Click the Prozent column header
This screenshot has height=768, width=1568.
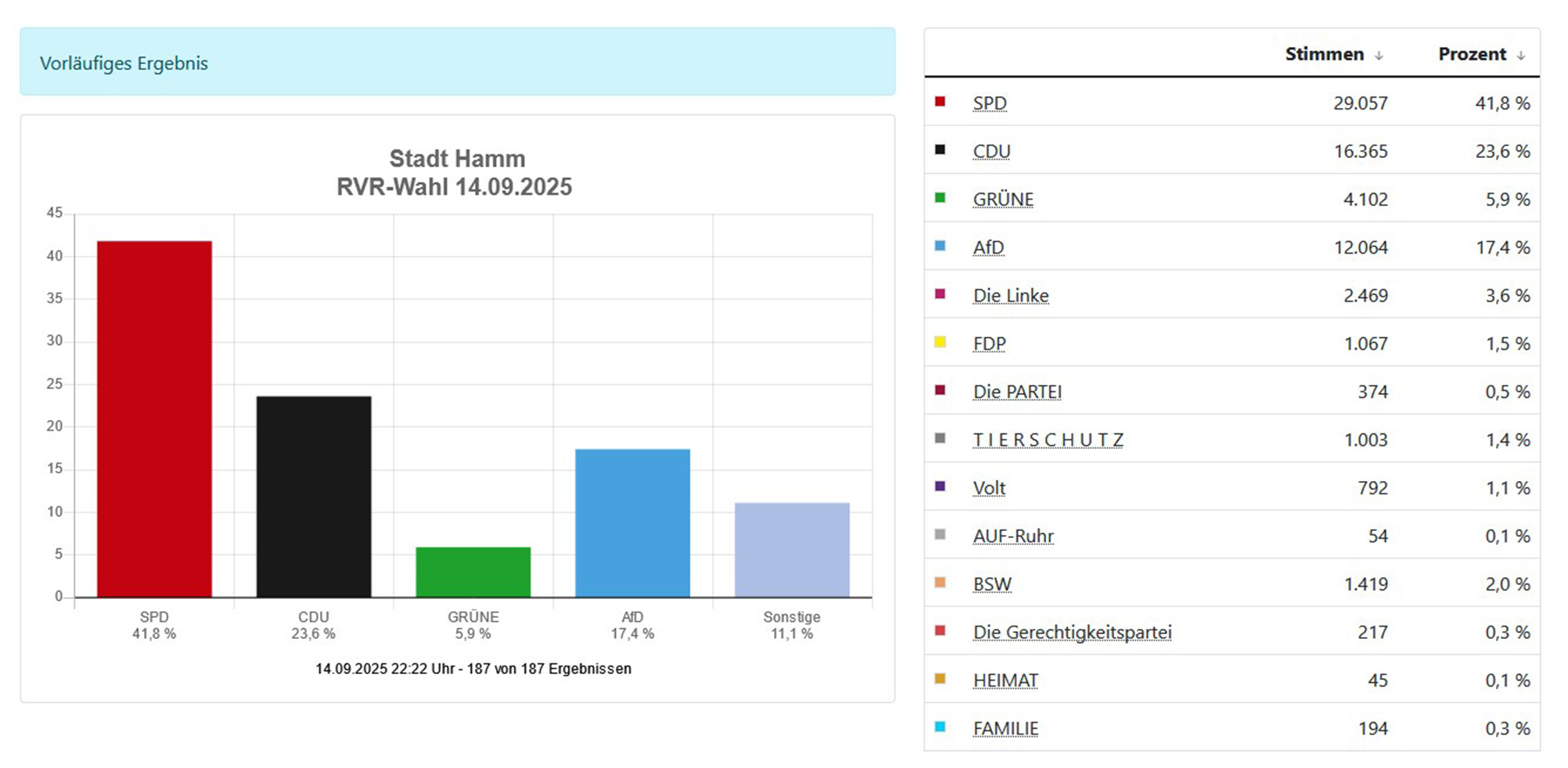tap(1473, 54)
